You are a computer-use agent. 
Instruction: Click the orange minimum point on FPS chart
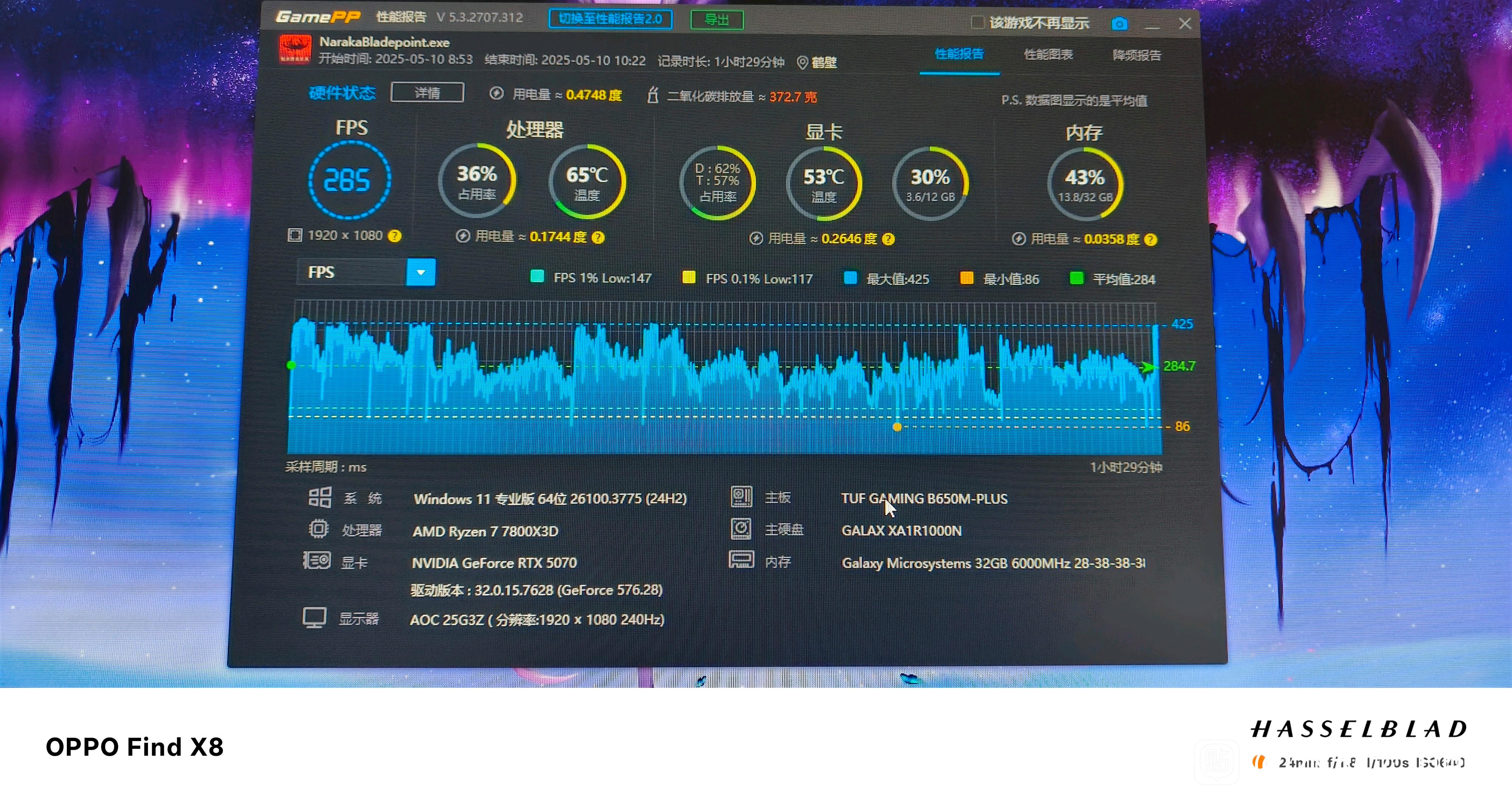coord(897,427)
